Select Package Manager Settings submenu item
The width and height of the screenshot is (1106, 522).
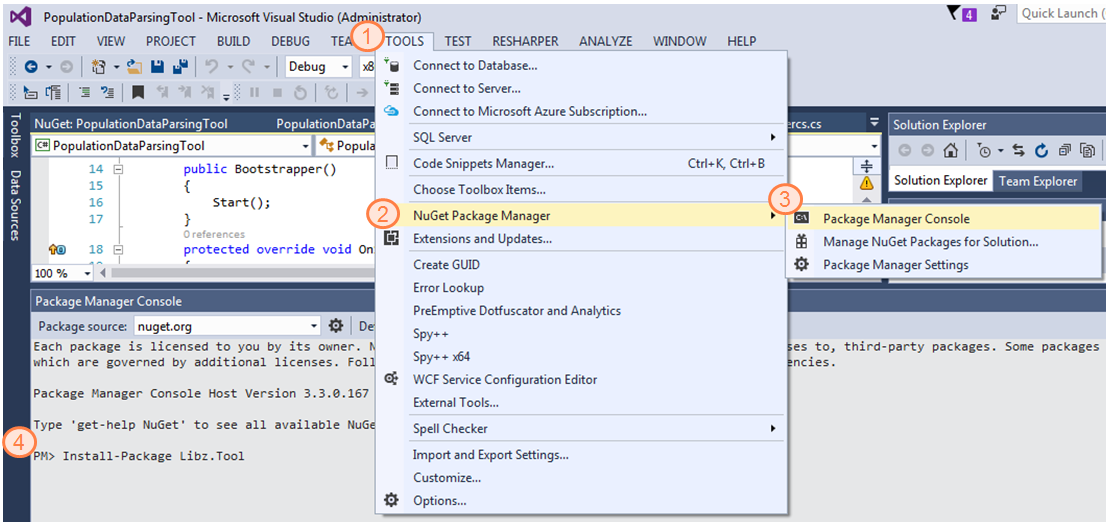coord(943,265)
